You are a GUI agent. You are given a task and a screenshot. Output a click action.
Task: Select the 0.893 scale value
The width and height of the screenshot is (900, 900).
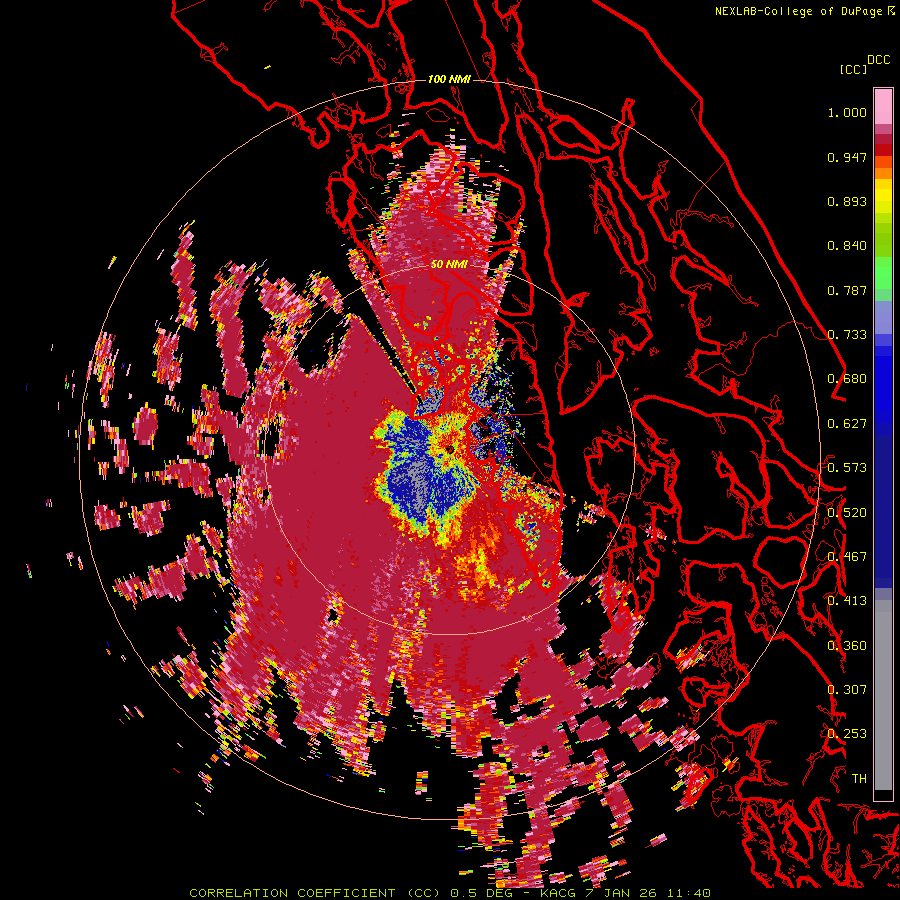[847, 201]
